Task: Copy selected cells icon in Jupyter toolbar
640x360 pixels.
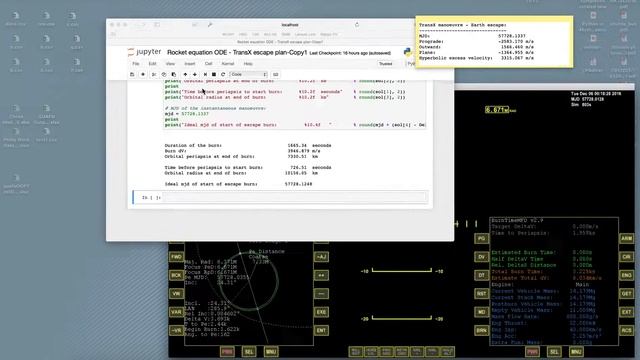Action: [164, 74]
